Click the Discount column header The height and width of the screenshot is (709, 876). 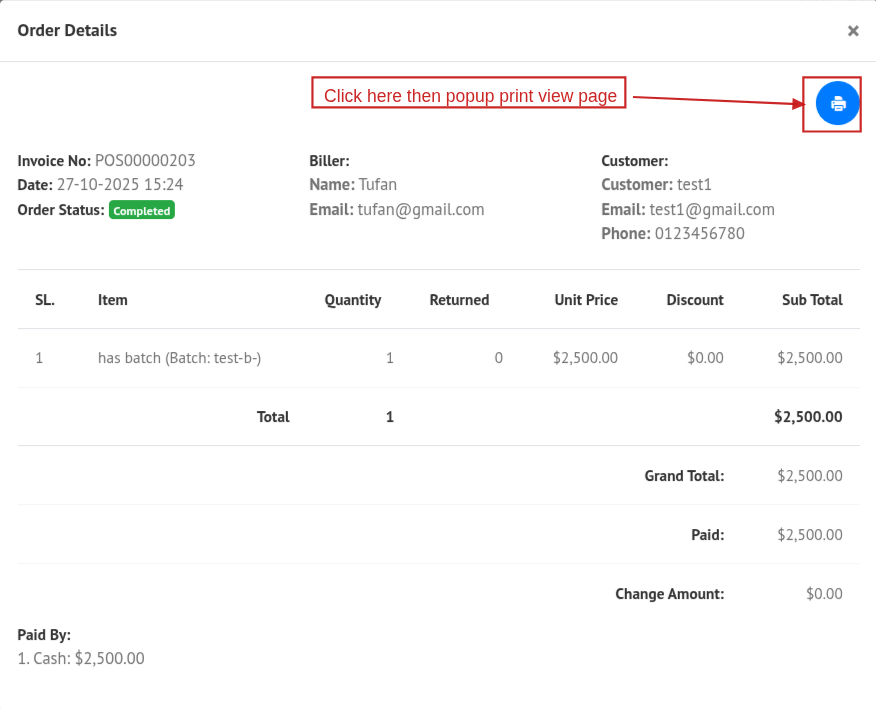pos(695,300)
